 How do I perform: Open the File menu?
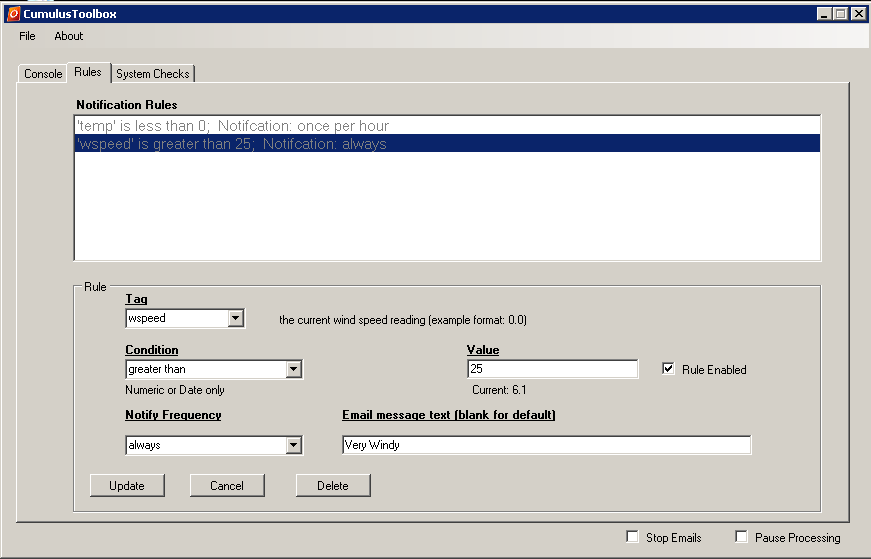(27, 36)
